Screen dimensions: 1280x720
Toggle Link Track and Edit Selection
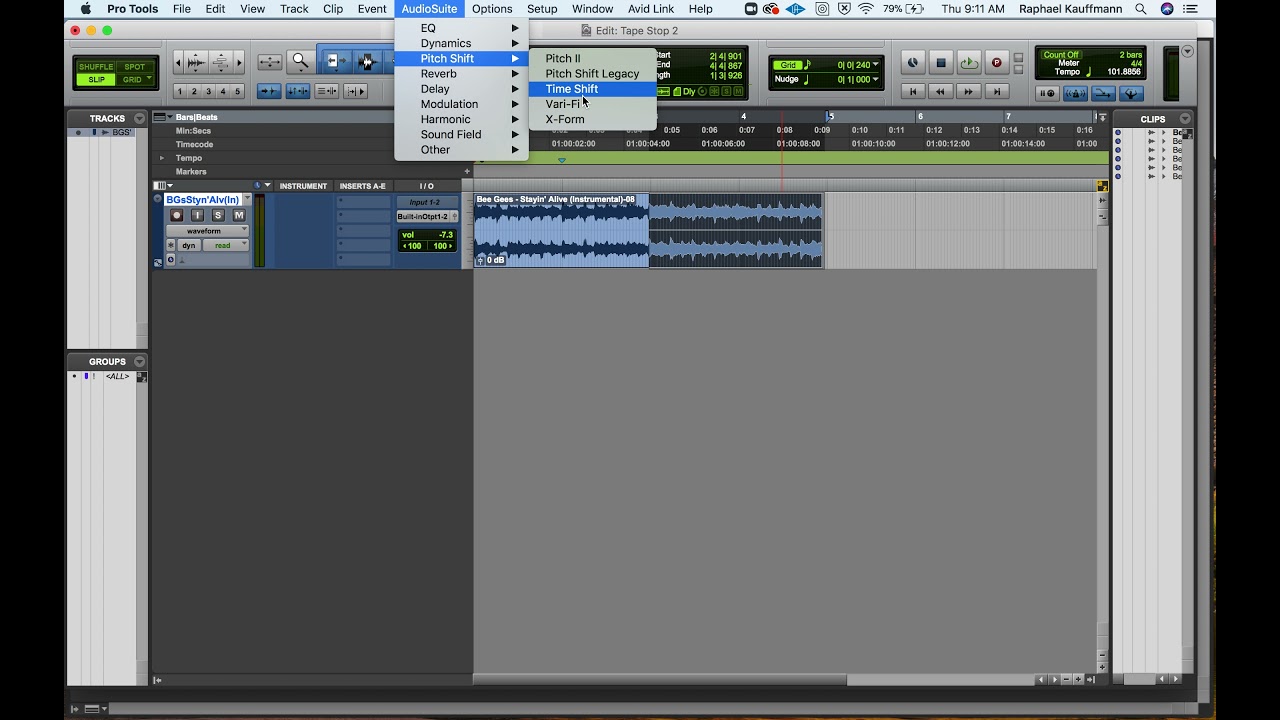327,91
